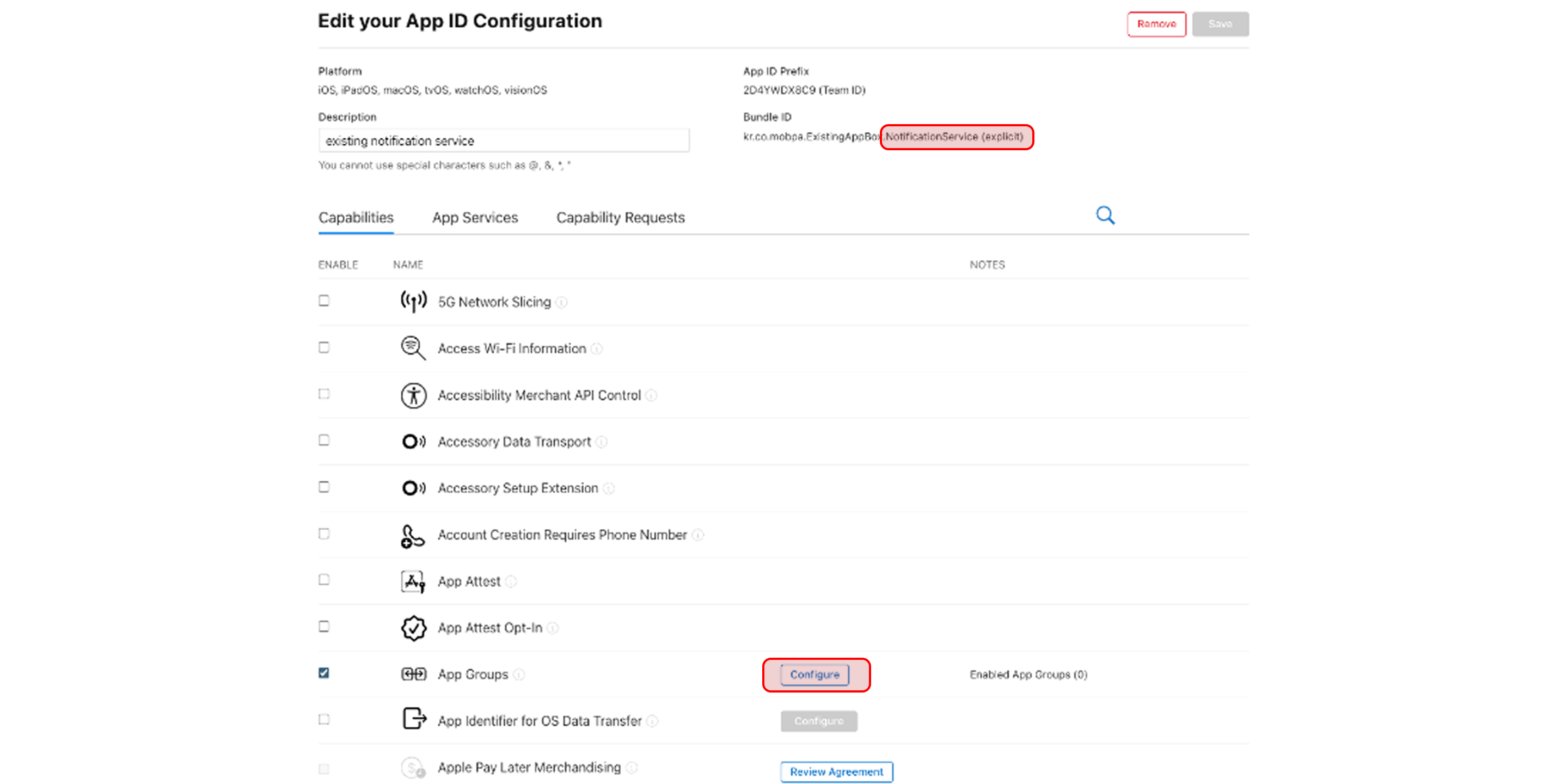Click the App Attest icon

click(x=413, y=582)
